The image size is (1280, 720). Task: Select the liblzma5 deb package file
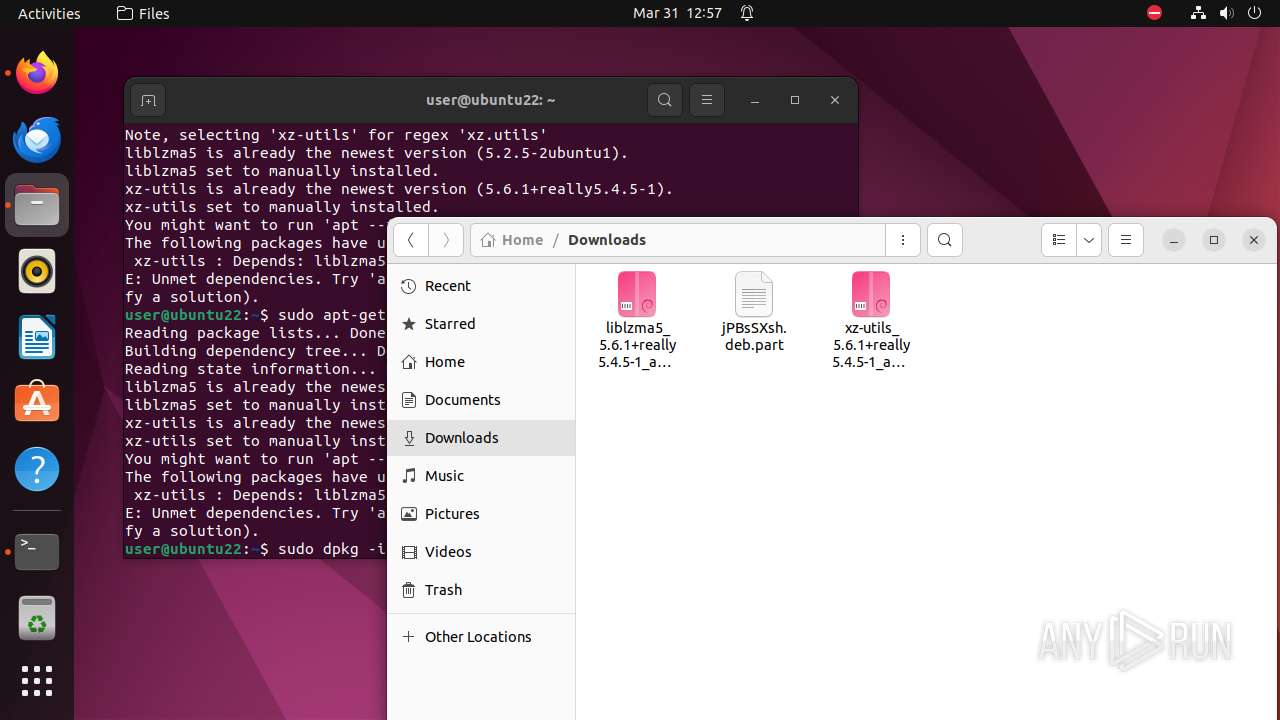637,320
